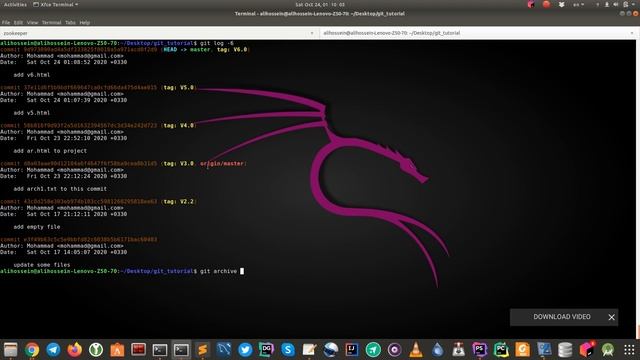This screenshot has height=360, width=640.
Task: Open Telegram from the dock
Action: click(53, 350)
